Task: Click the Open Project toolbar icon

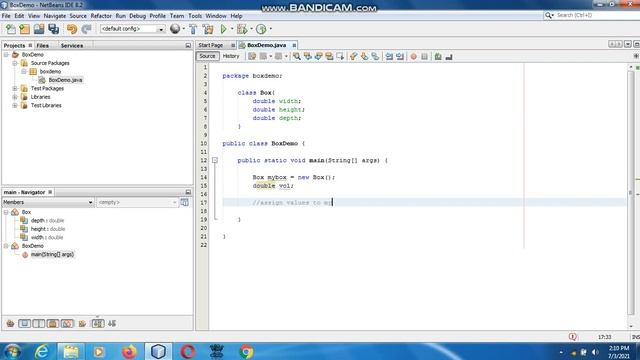Action: (39, 29)
